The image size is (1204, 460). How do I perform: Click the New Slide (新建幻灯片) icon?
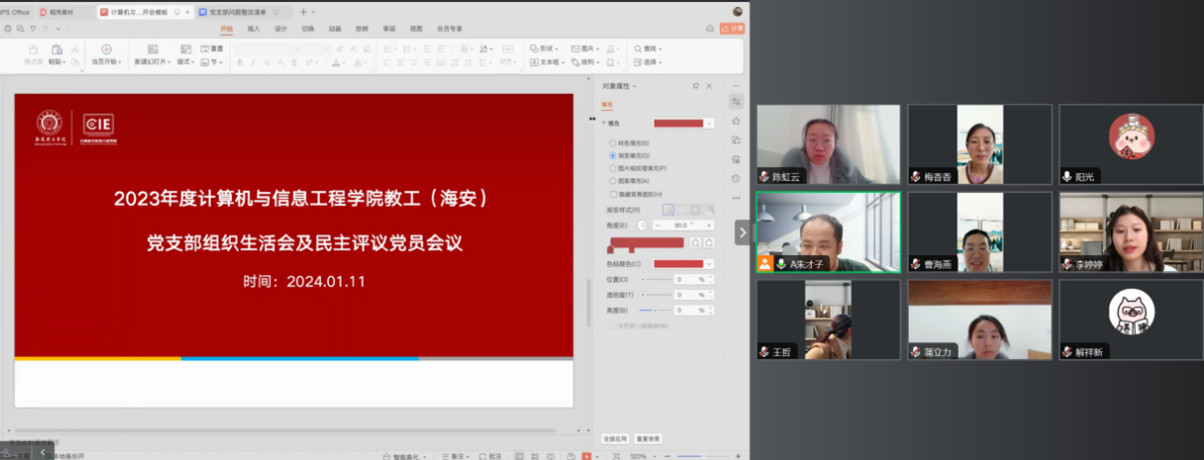point(152,48)
